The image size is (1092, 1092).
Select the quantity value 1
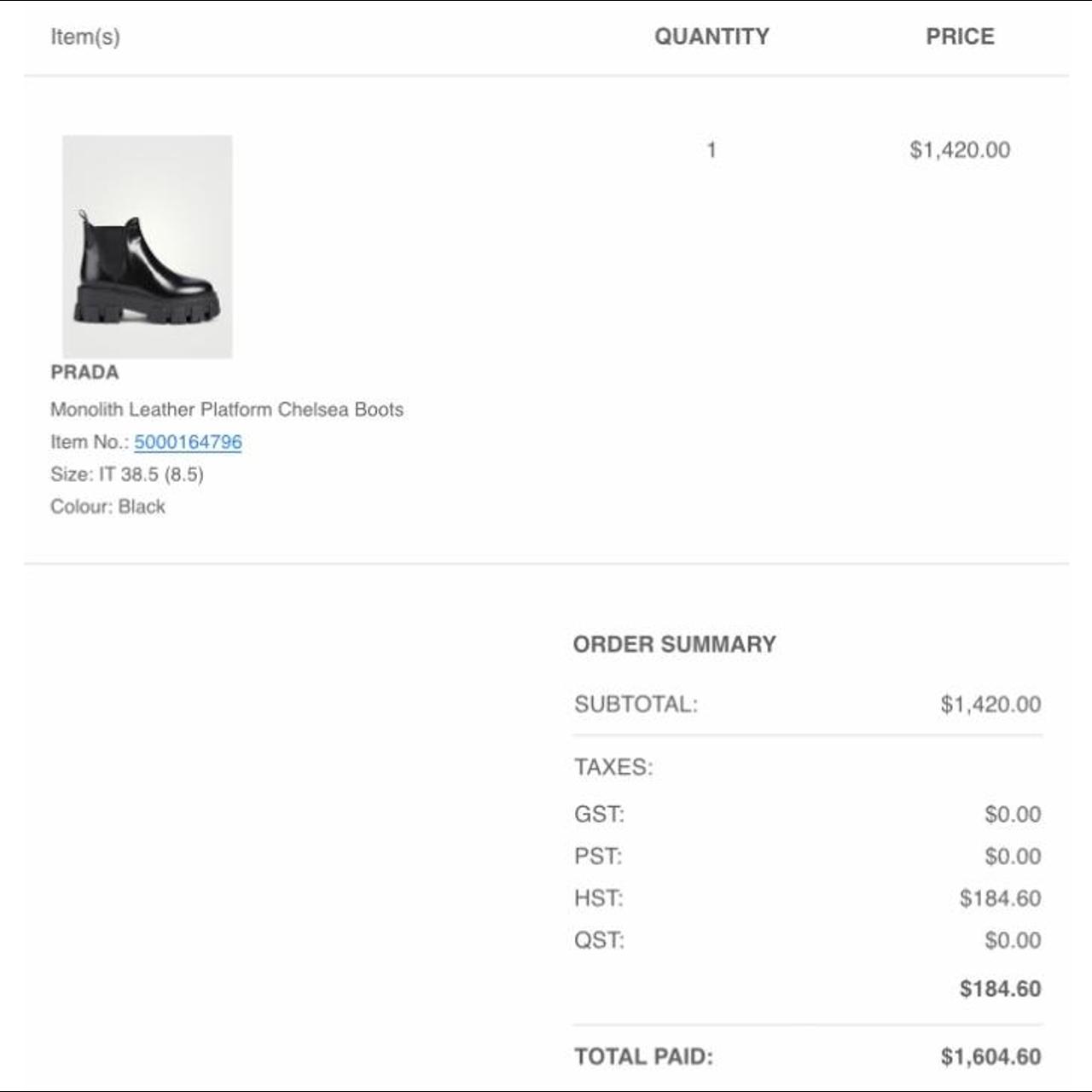[710, 149]
